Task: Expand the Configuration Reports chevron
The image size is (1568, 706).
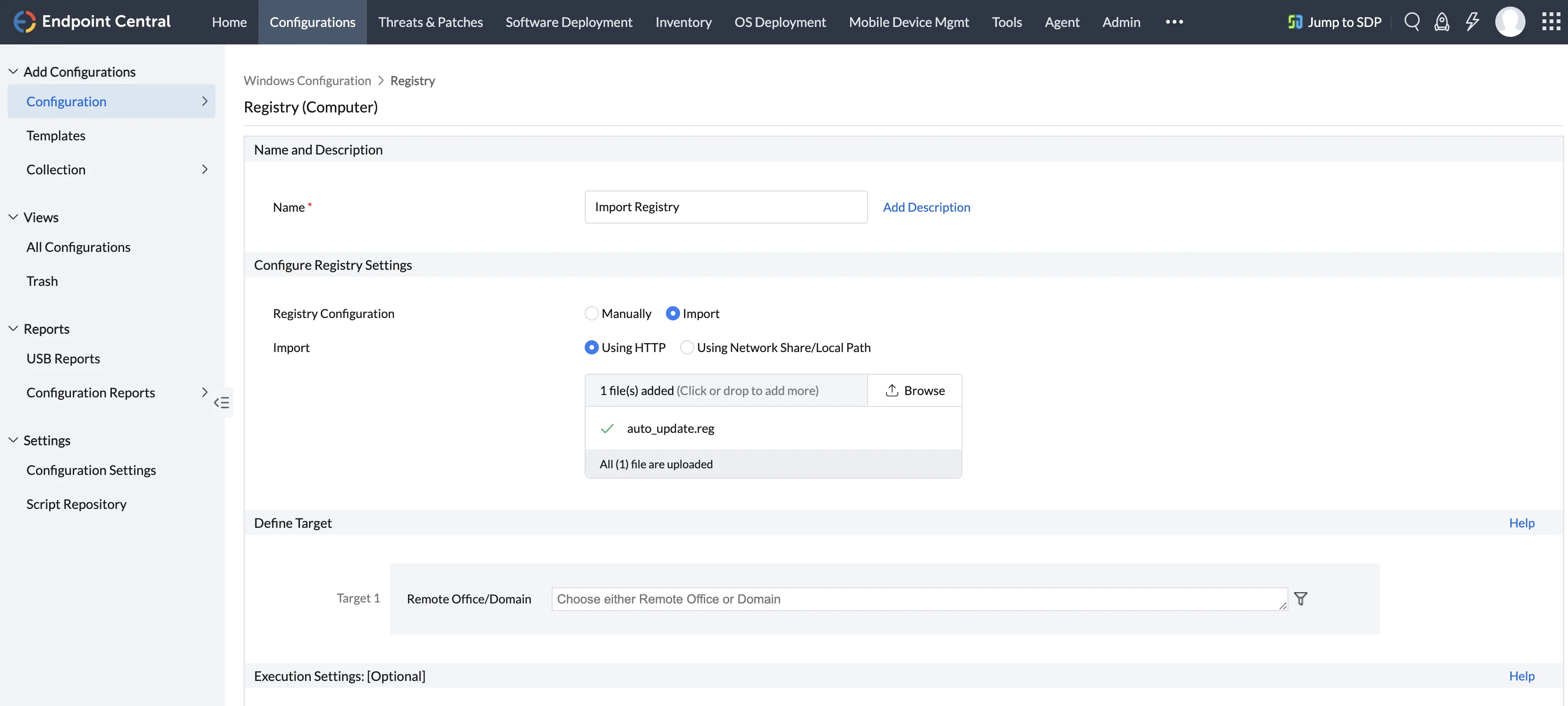Action: click(x=205, y=392)
